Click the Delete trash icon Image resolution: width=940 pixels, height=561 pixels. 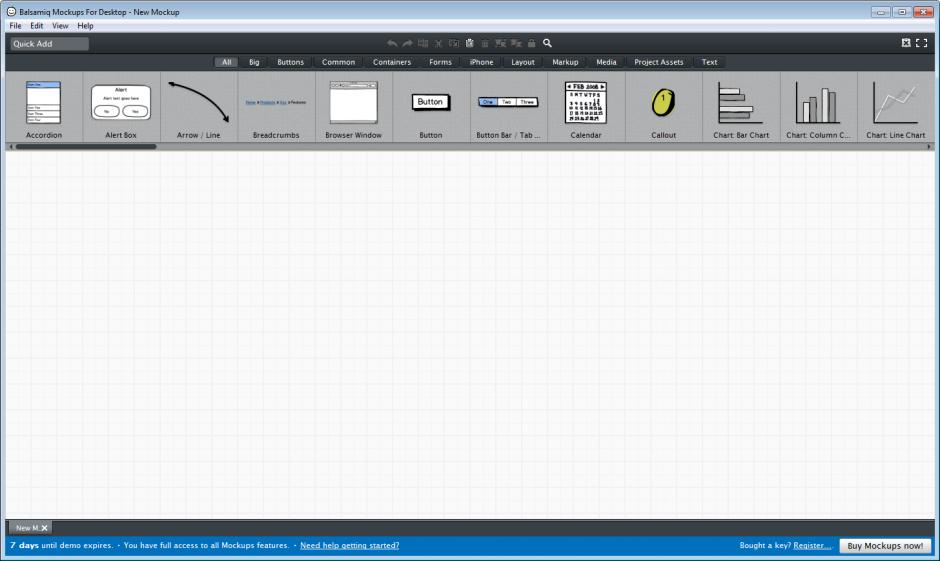[485, 43]
